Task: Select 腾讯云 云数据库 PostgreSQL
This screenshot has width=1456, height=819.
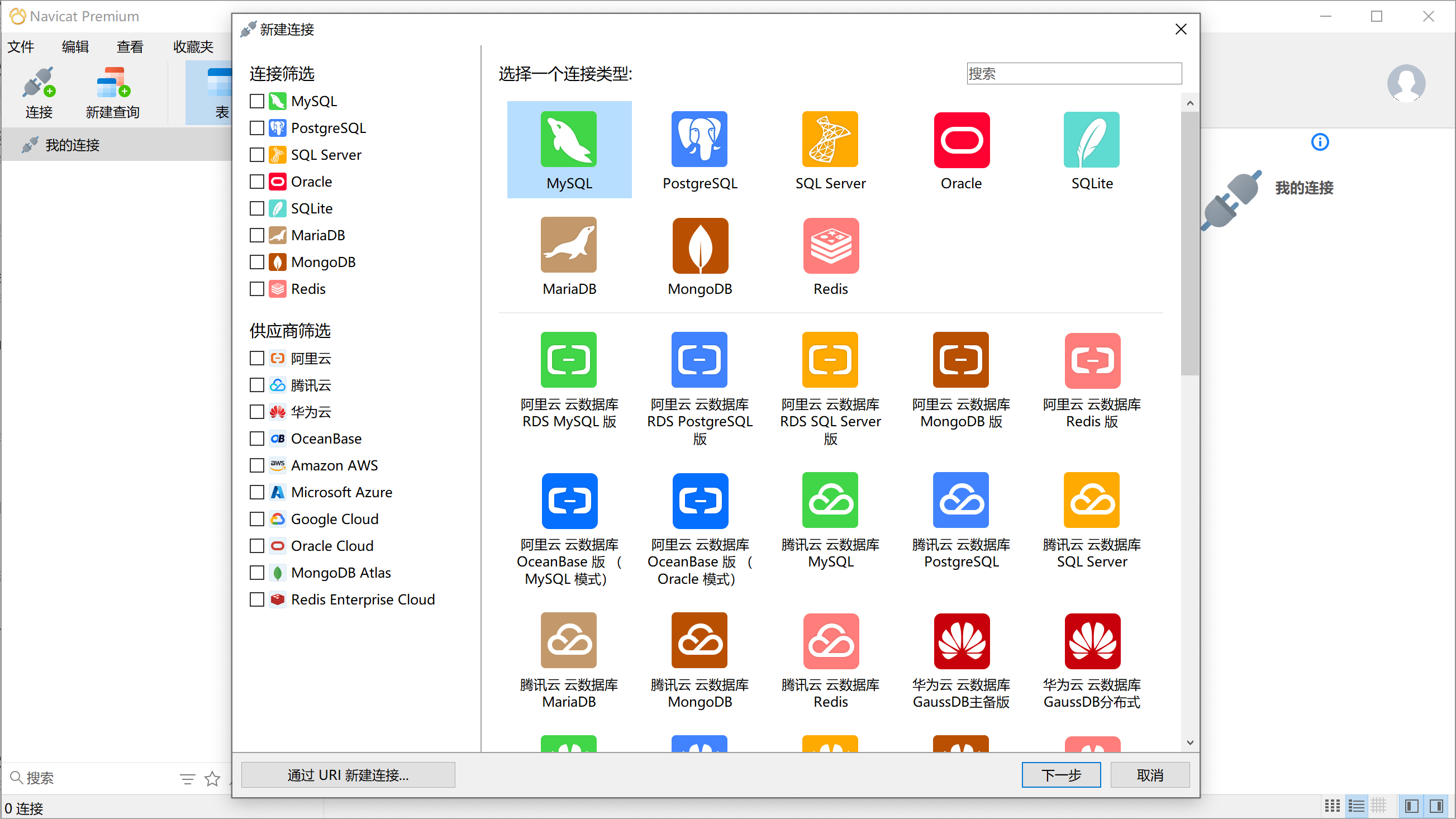Action: [x=961, y=499]
